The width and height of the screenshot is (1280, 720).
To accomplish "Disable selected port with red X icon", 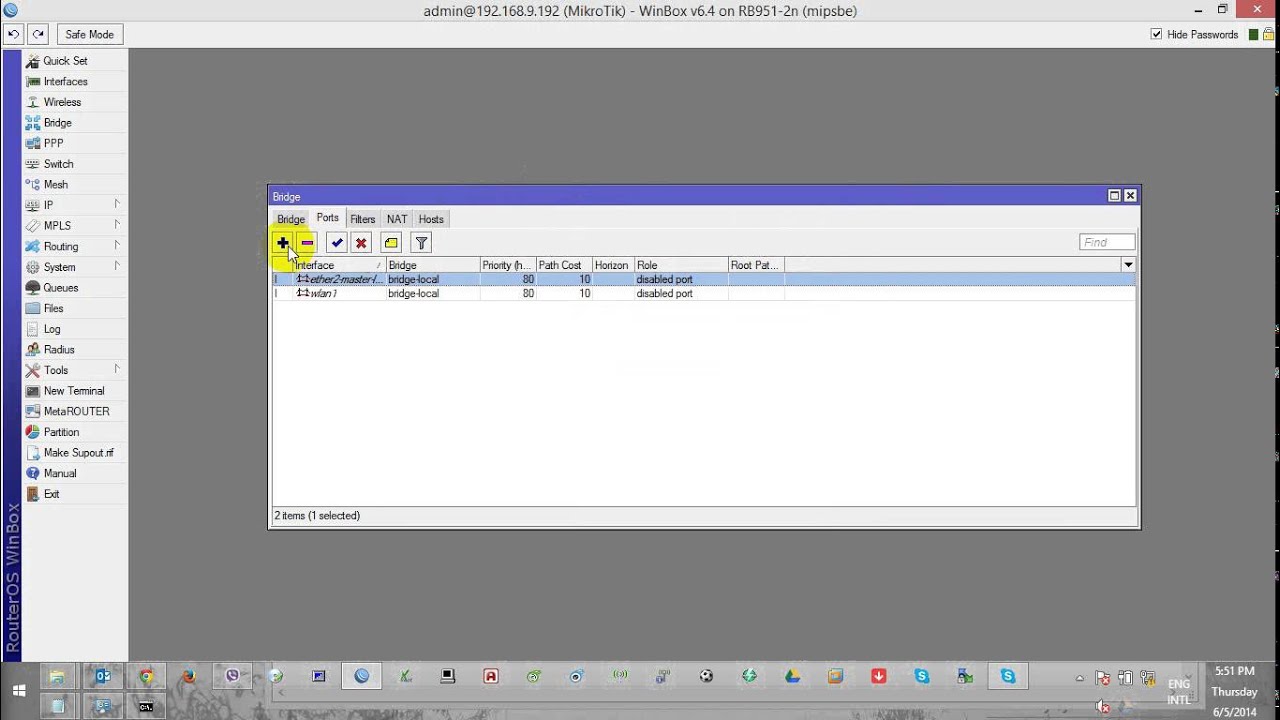I will click(x=361, y=243).
